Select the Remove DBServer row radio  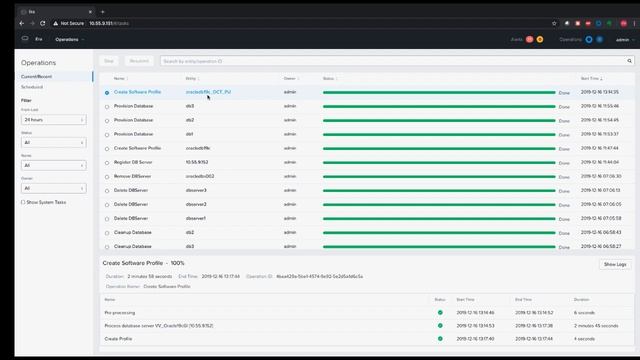[107, 177]
